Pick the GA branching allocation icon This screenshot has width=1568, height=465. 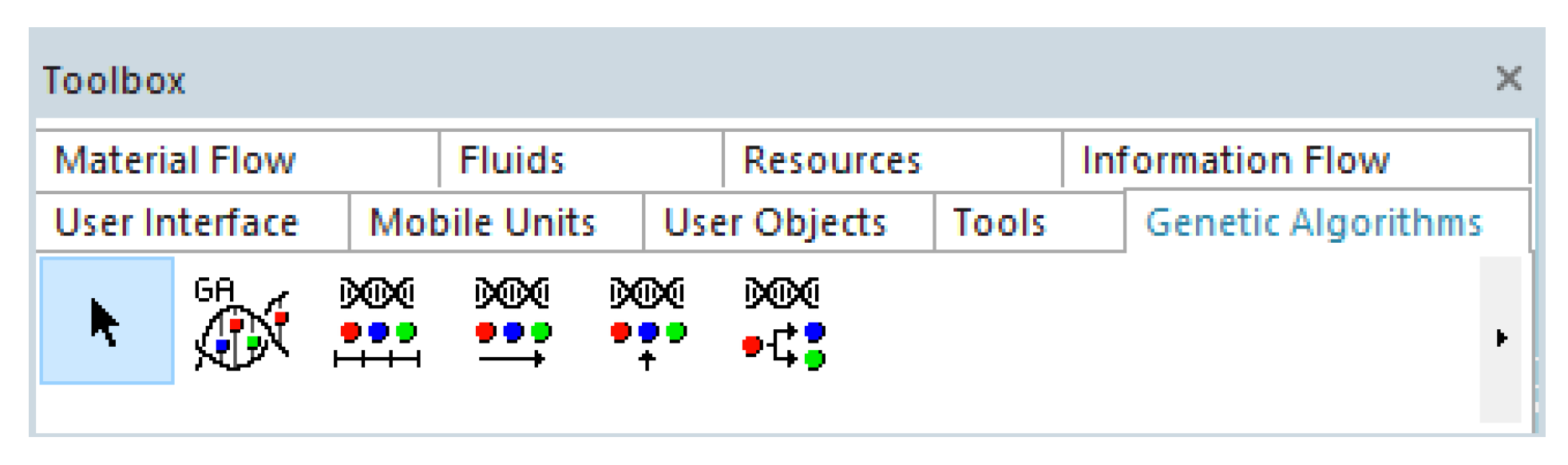pyautogui.click(x=783, y=324)
